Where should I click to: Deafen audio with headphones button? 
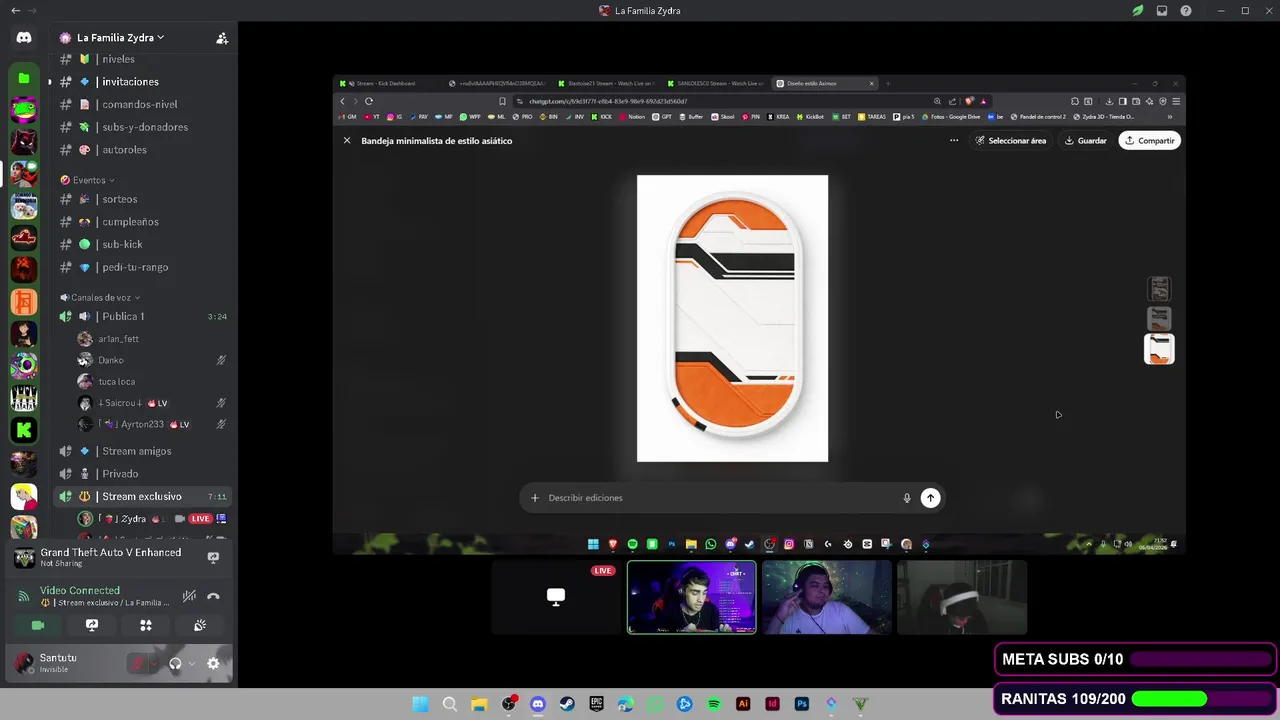(x=175, y=663)
